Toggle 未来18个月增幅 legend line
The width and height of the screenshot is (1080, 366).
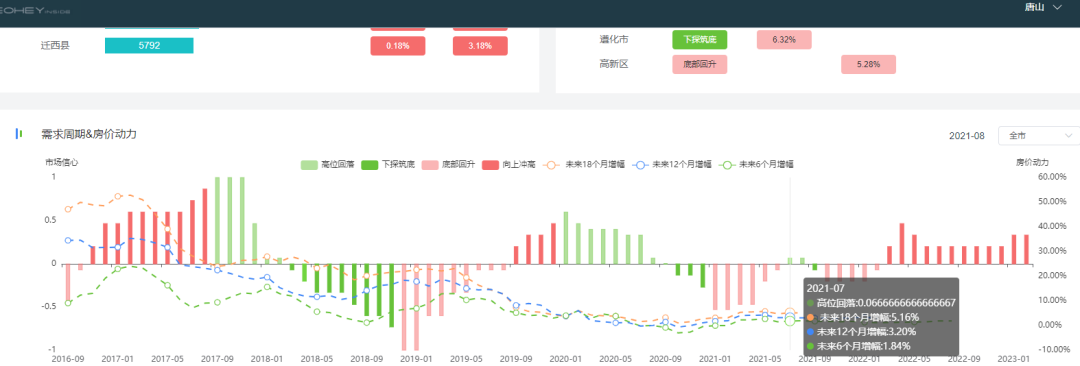(585, 165)
